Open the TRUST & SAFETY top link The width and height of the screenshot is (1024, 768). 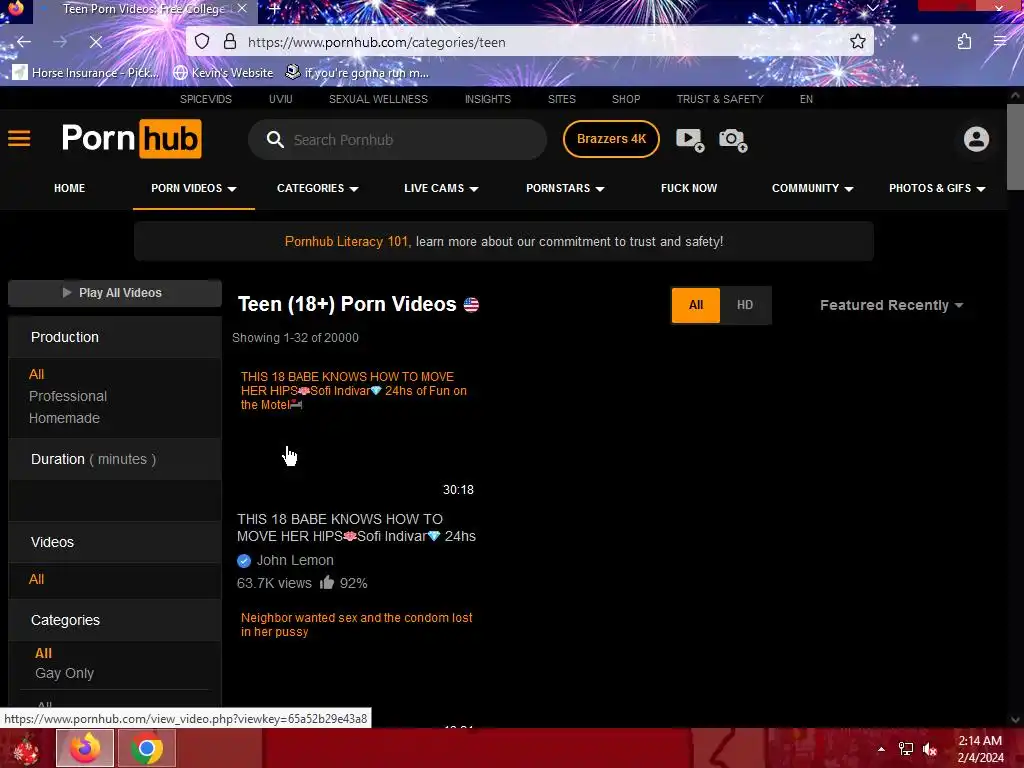tap(720, 99)
